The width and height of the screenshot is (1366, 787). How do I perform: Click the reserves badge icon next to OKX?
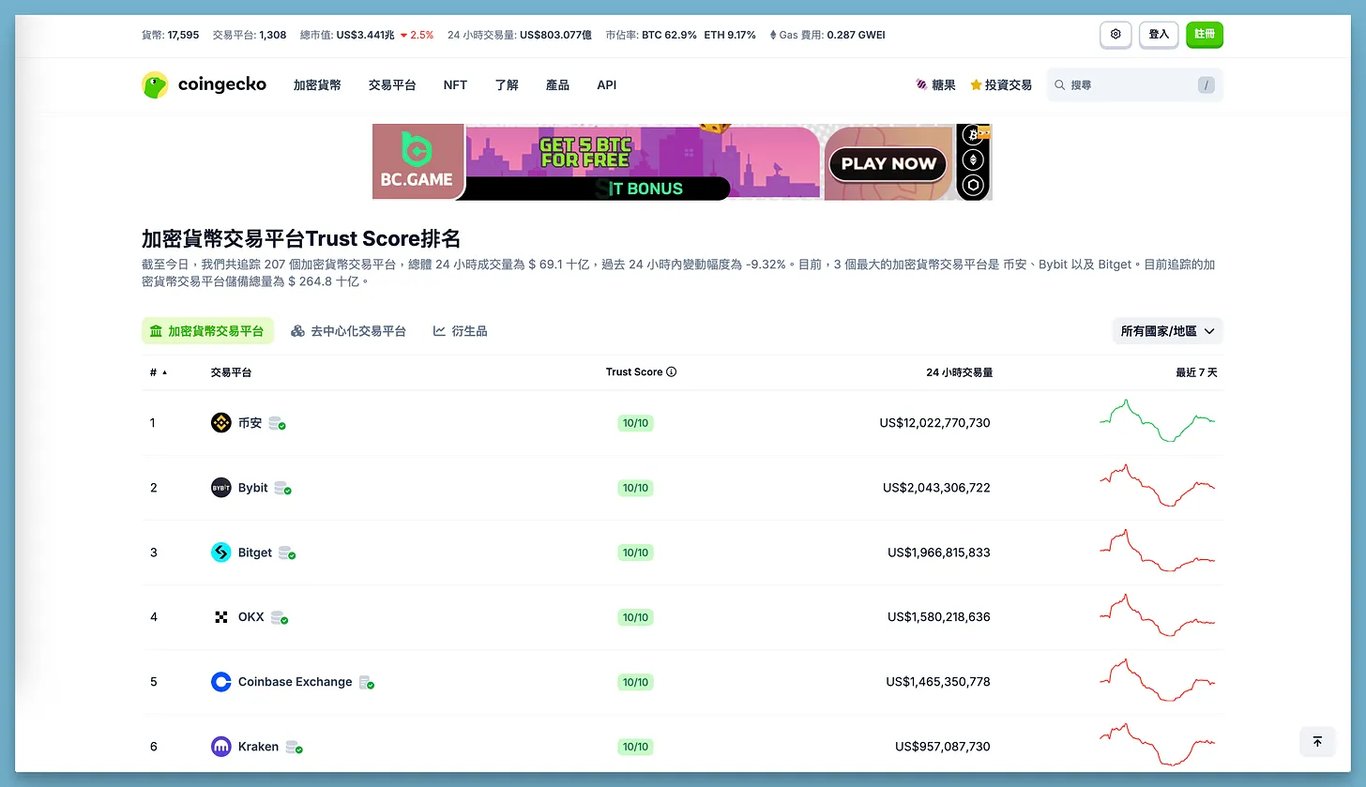pos(279,618)
